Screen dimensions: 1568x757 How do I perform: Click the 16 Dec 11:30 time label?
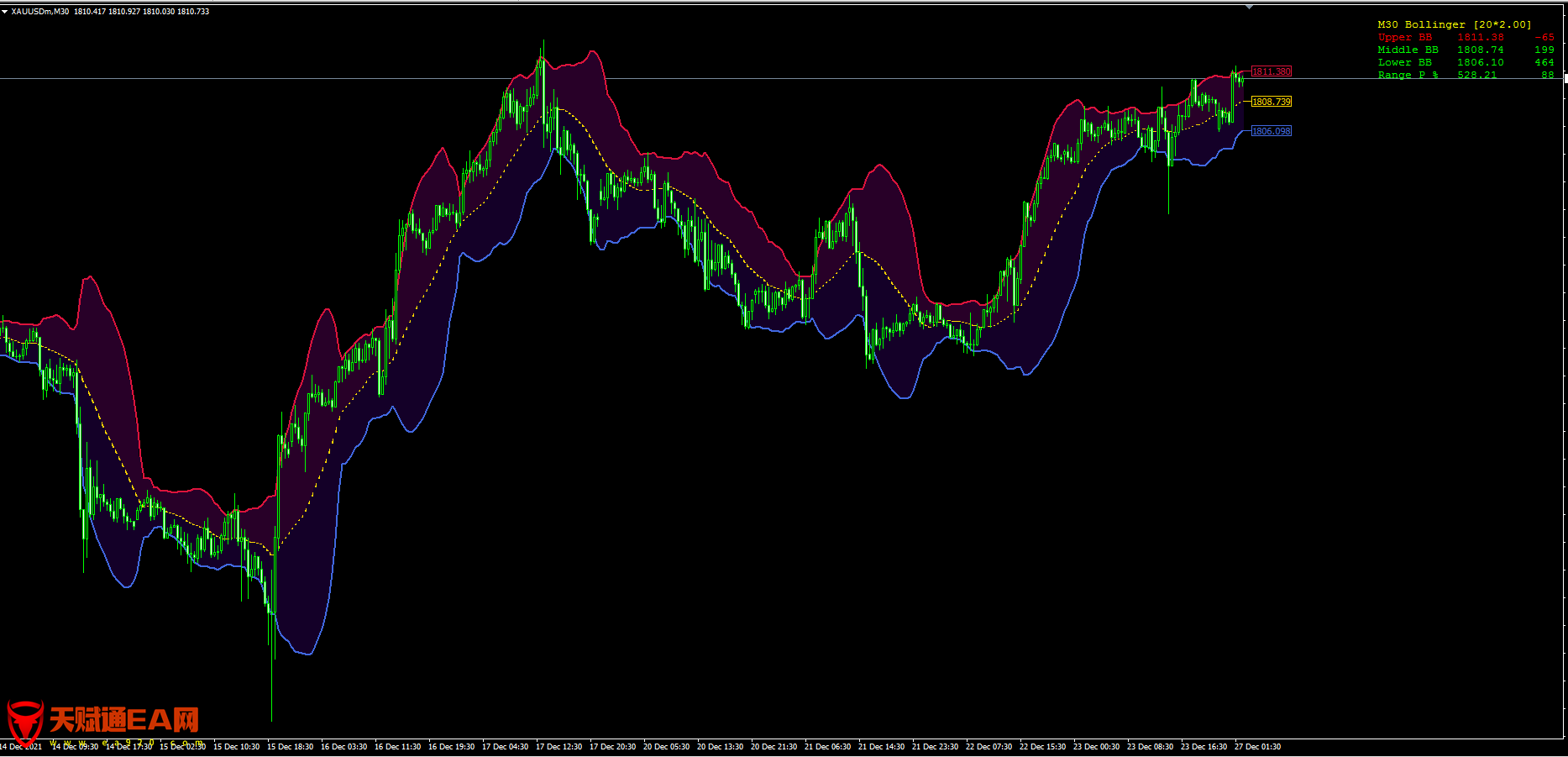click(398, 746)
